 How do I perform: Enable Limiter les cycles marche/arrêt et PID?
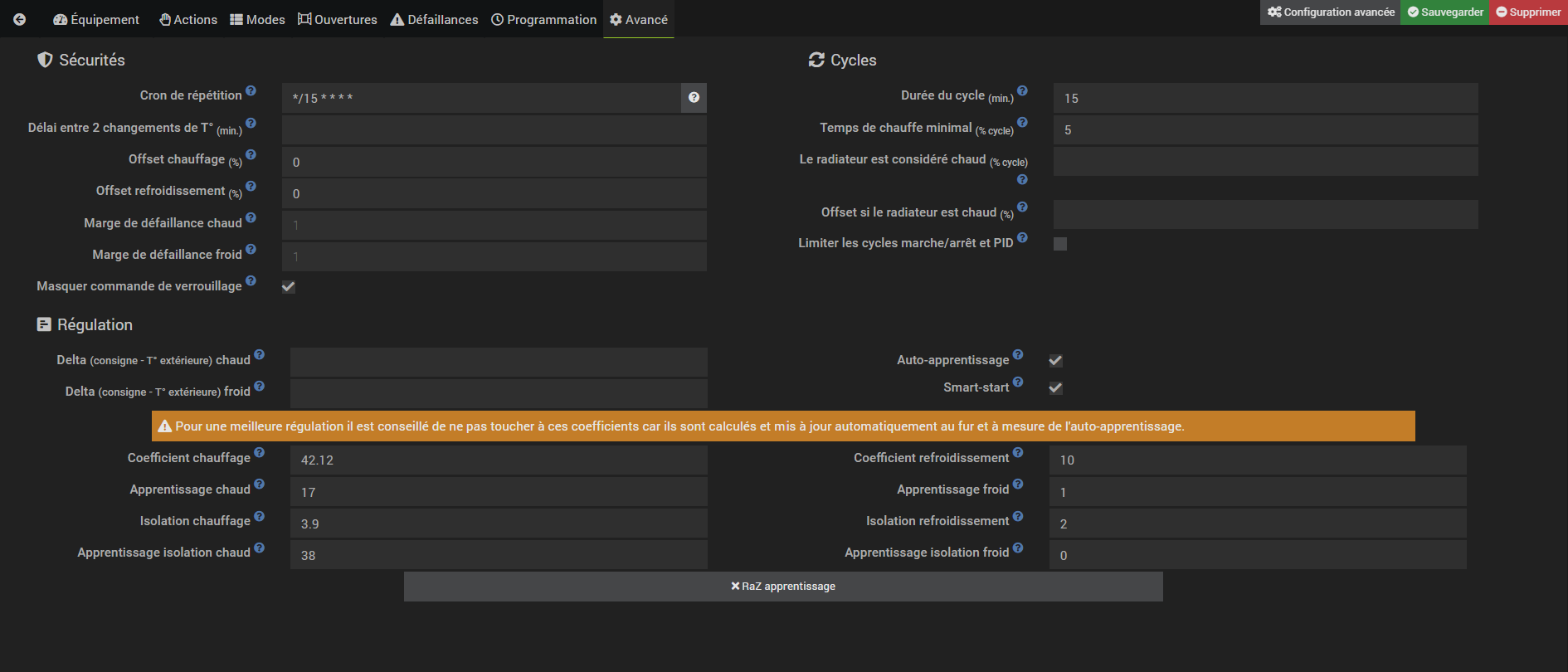coord(1060,244)
